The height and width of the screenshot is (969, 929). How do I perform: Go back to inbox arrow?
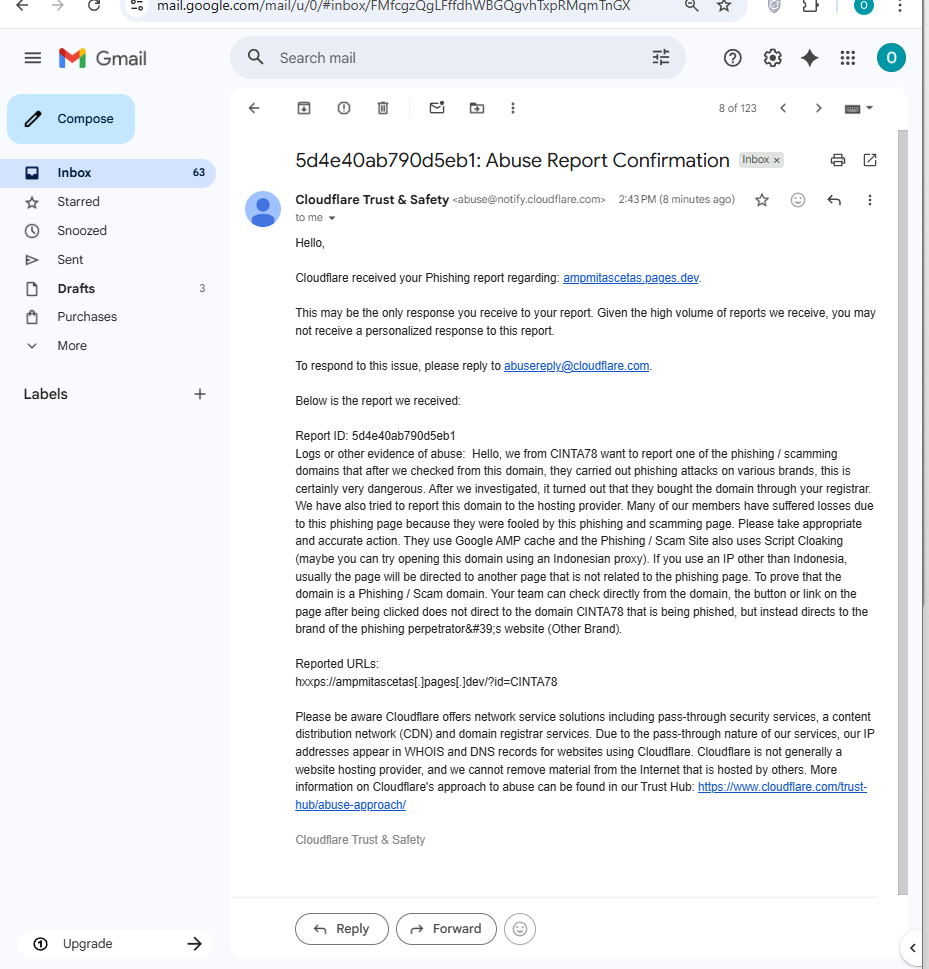pyautogui.click(x=254, y=108)
